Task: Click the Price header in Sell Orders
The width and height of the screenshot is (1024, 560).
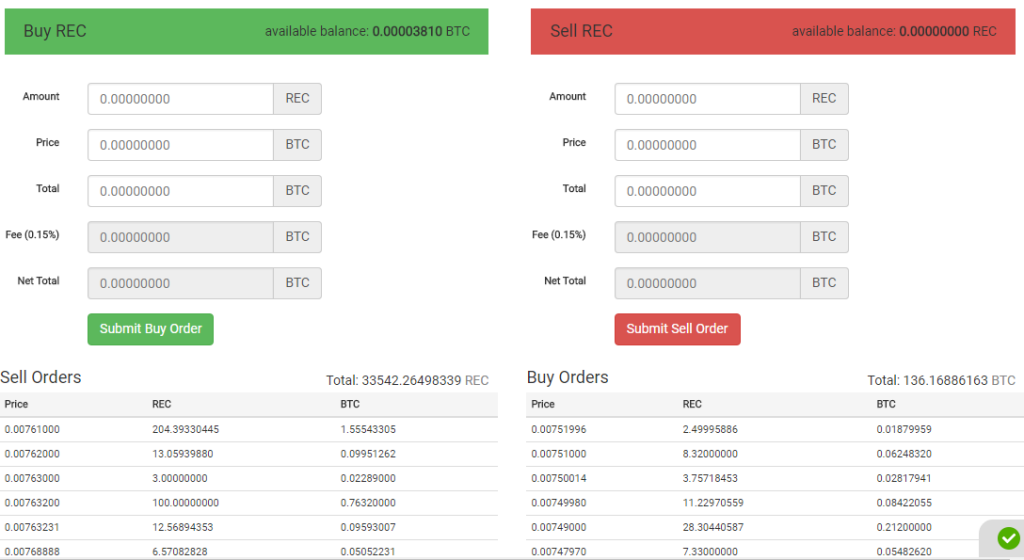Action: [16, 404]
